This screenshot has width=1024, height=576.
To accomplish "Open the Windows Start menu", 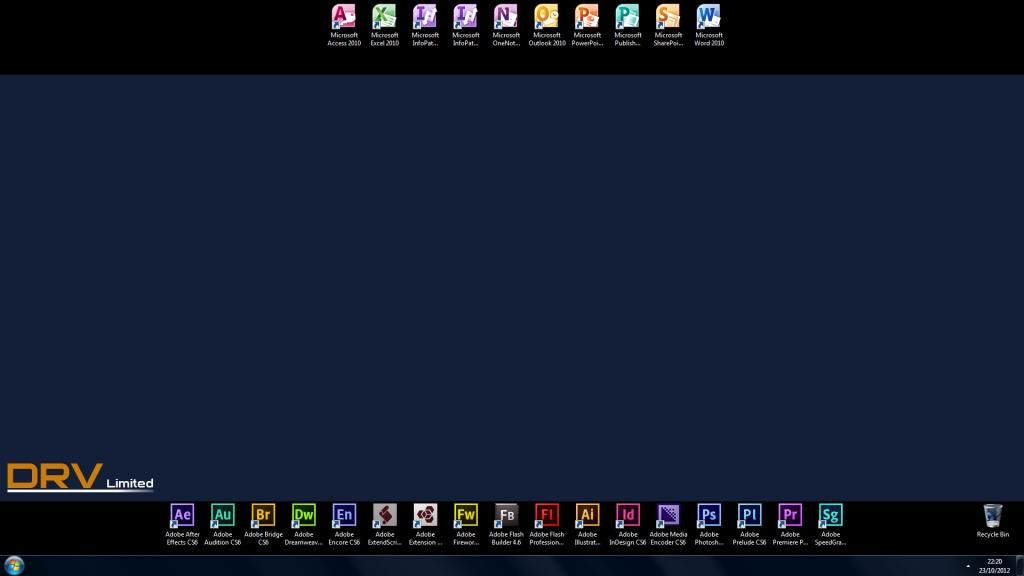I will (14, 565).
